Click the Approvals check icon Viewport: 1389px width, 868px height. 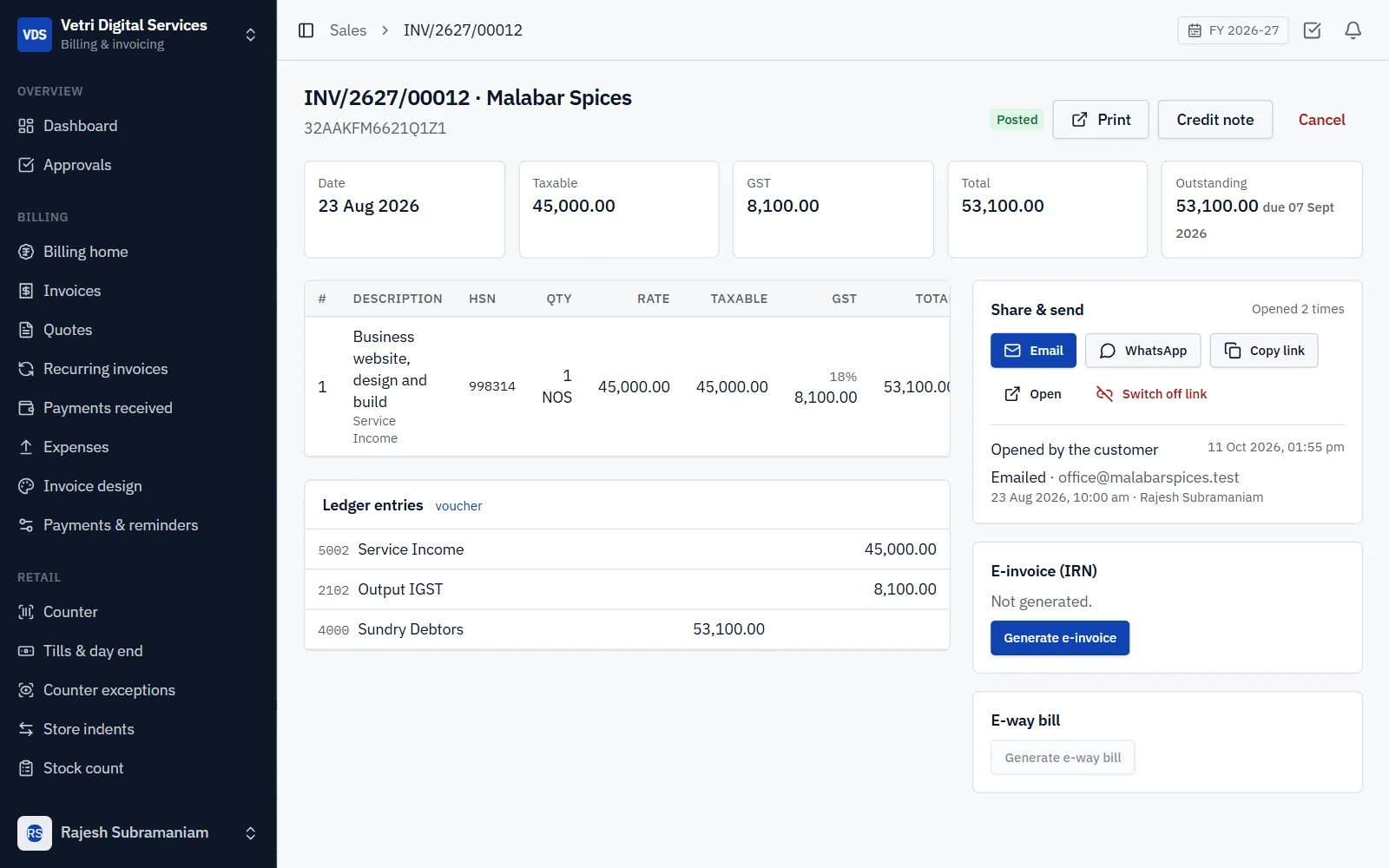[26, 165]
